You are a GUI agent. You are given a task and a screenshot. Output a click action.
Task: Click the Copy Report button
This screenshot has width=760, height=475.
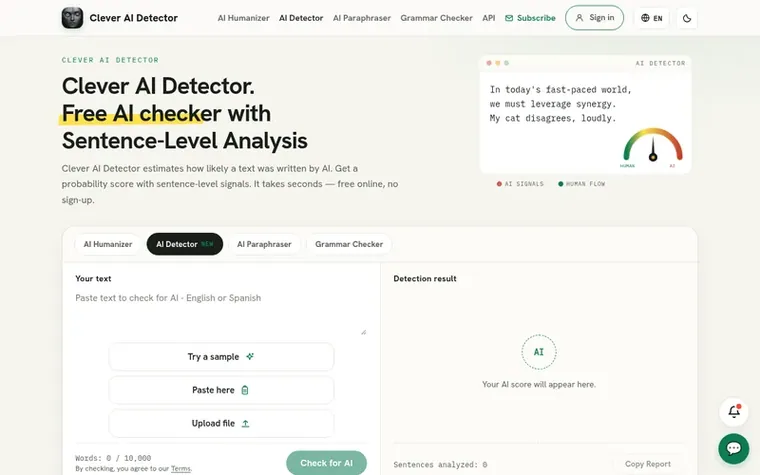click(648, 464)
